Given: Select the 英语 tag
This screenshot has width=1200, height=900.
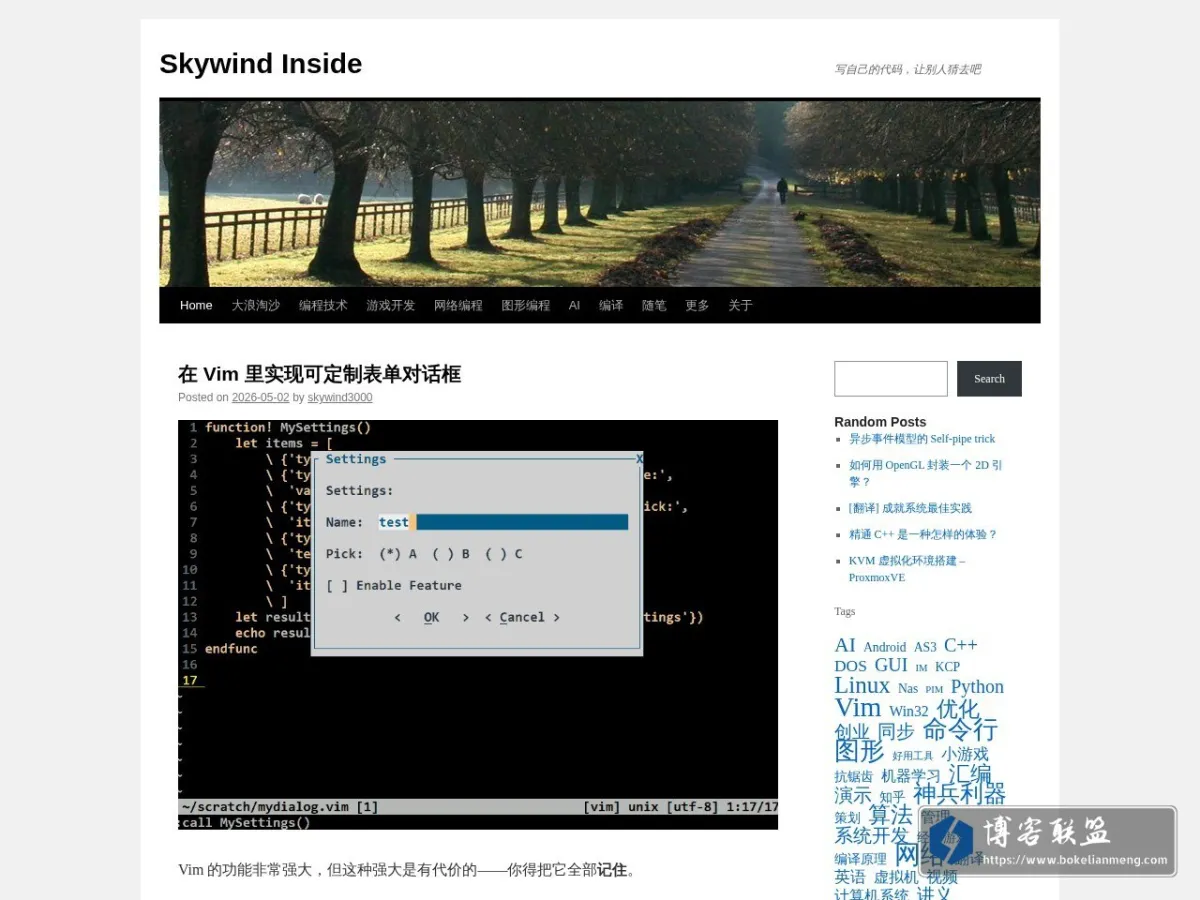Looking at the screenshot, I should click(850, 877).
